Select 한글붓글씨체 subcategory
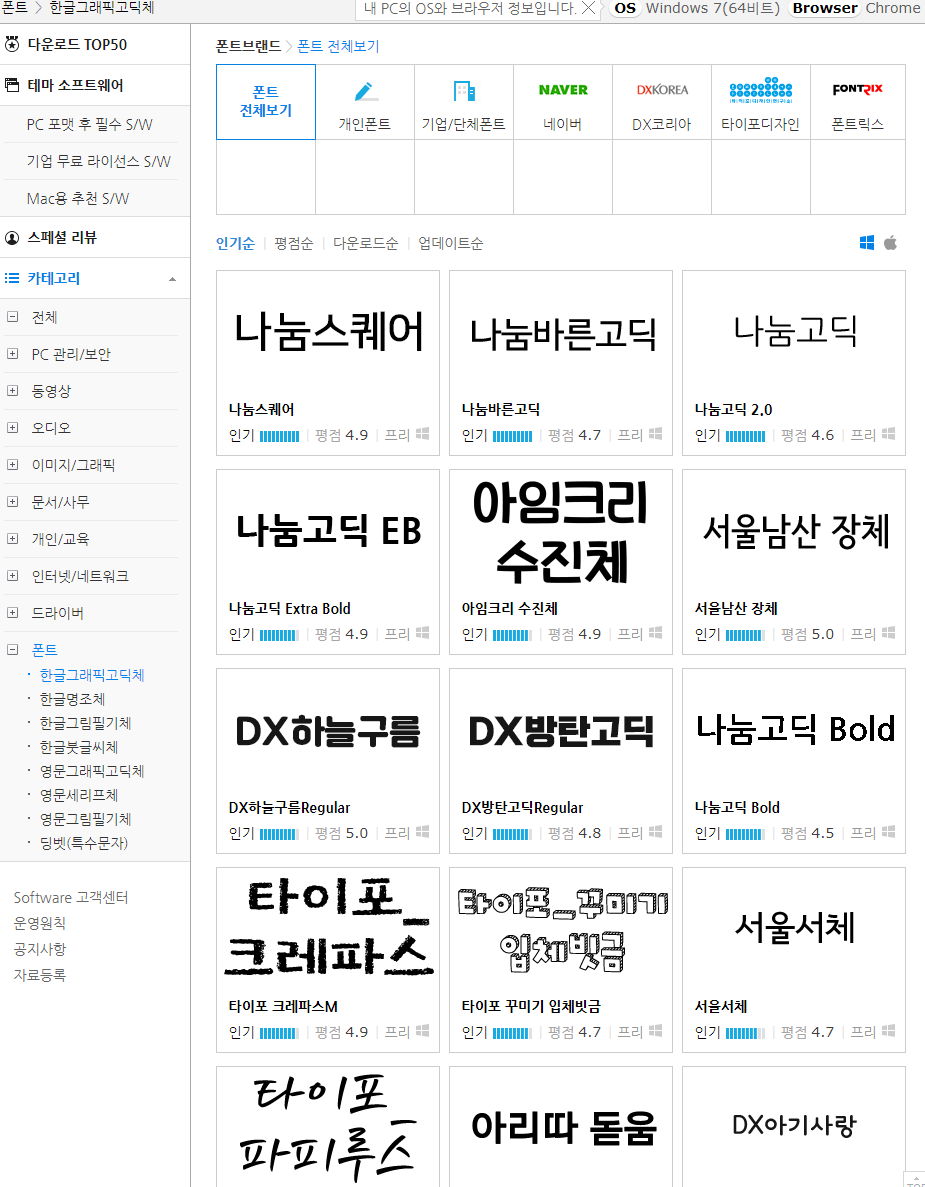 click(79, 748)
